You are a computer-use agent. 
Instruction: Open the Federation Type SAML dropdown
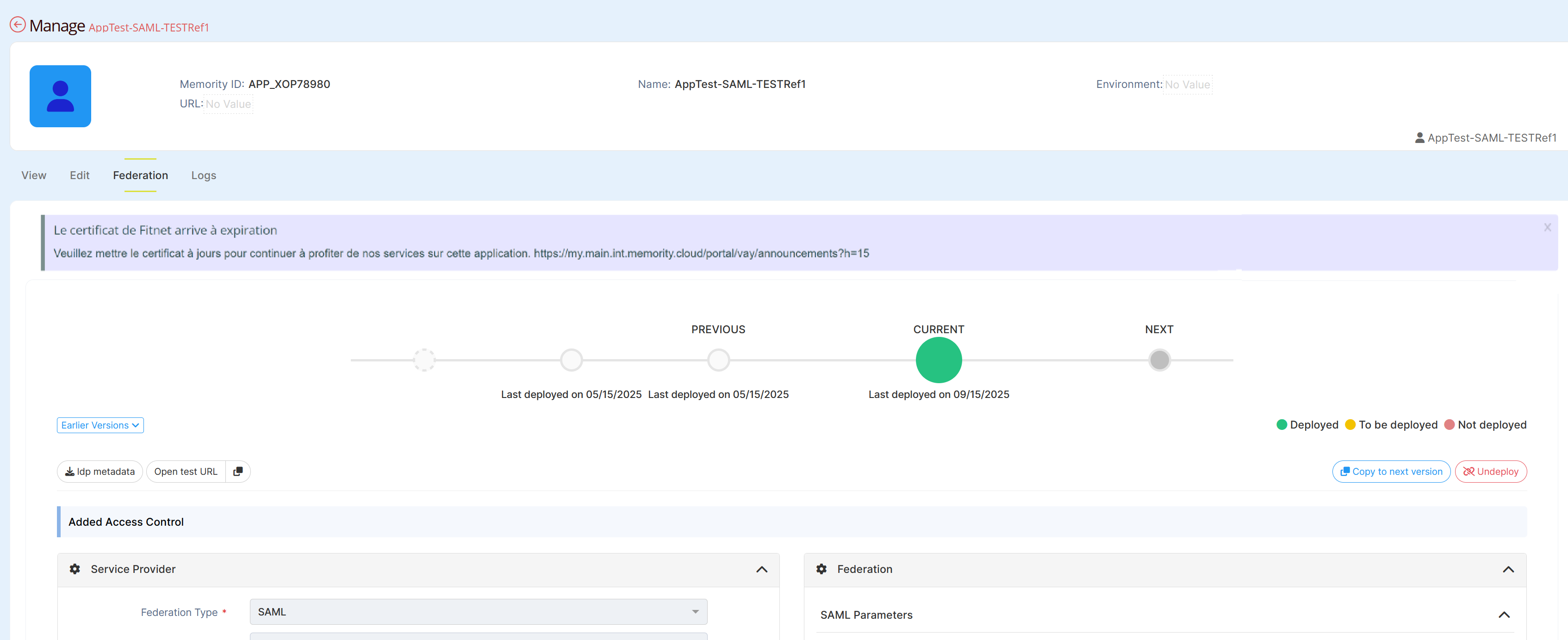click(x=478, y=611)
